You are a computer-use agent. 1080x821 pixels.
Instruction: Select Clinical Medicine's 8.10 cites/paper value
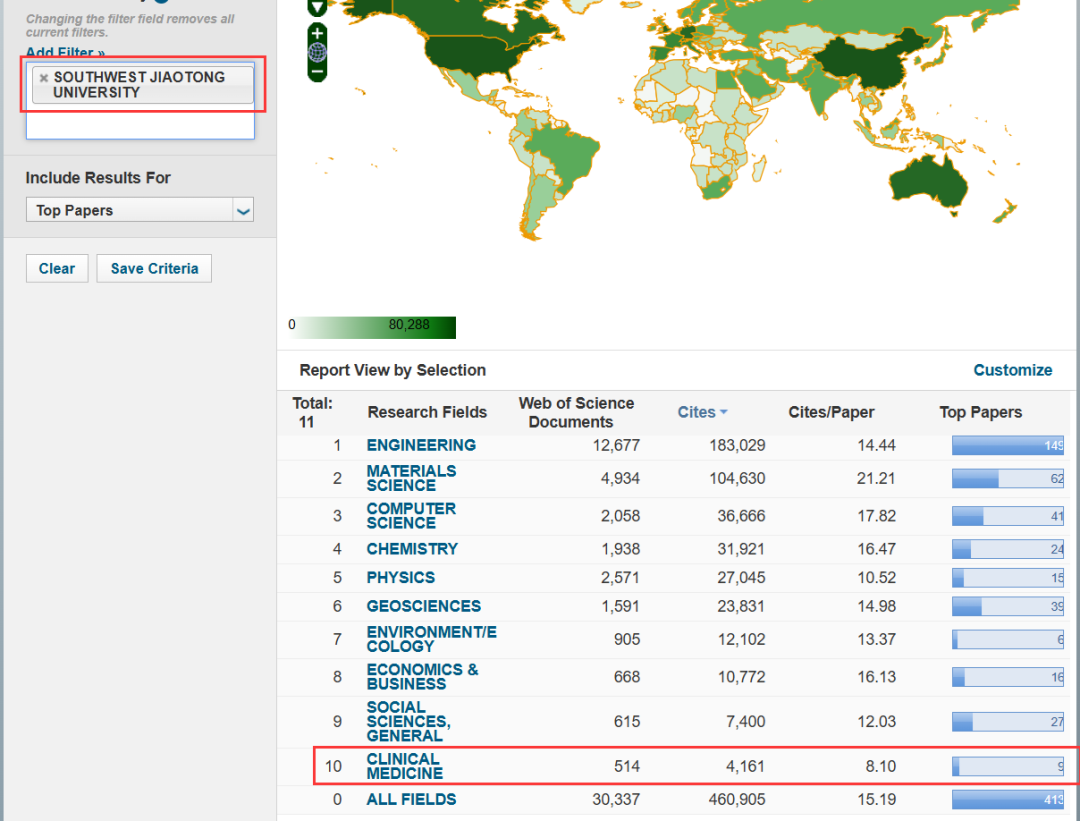(x=880, y=766)
